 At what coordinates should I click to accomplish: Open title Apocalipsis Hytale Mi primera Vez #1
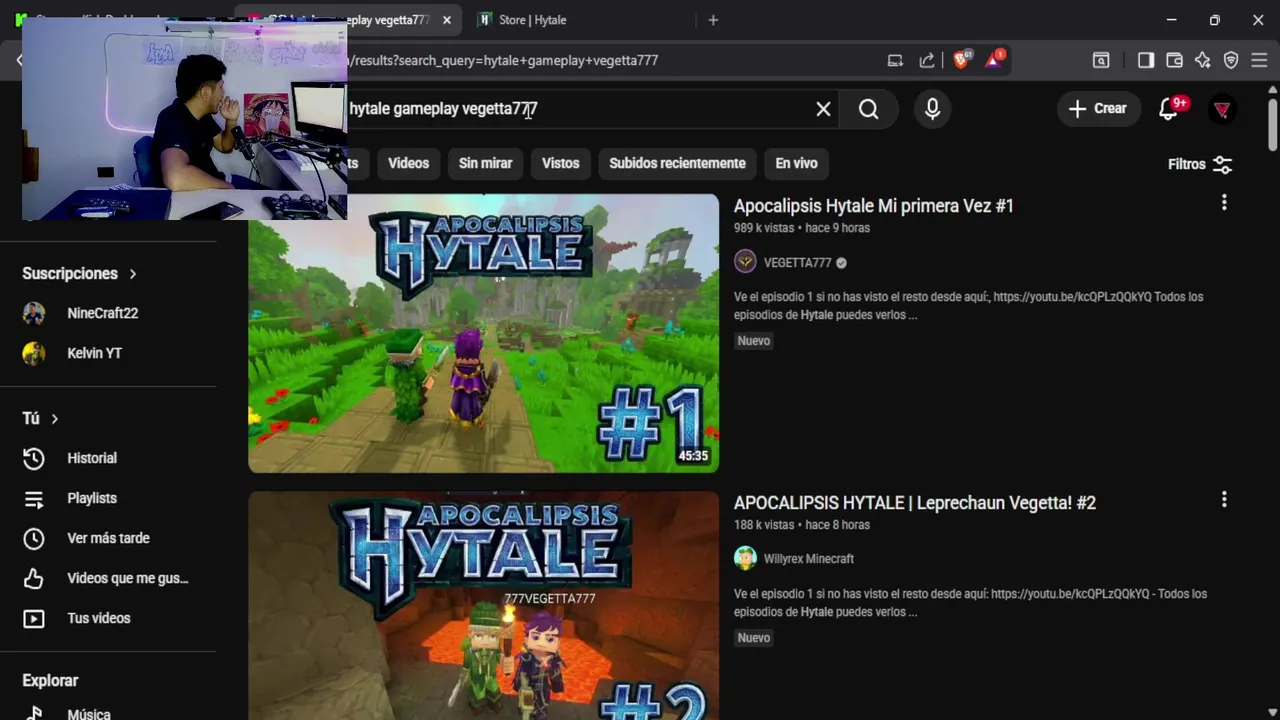click(873, 206)
